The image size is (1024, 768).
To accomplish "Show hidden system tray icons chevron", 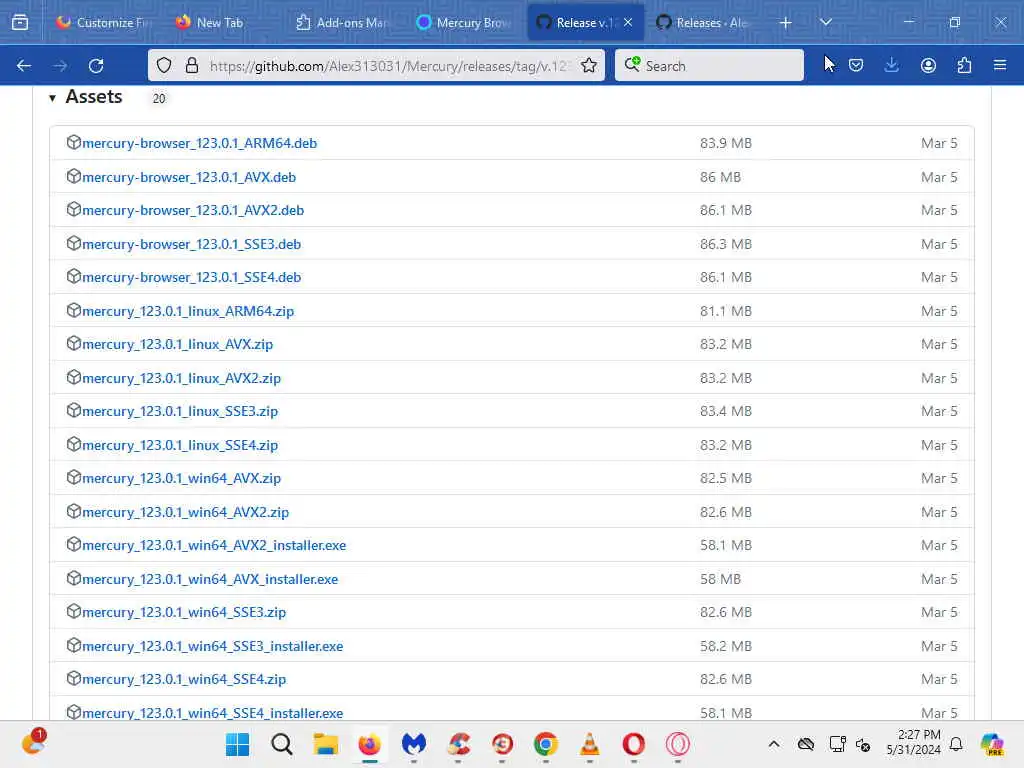I will pyautogui.click(x=774, y=744).
